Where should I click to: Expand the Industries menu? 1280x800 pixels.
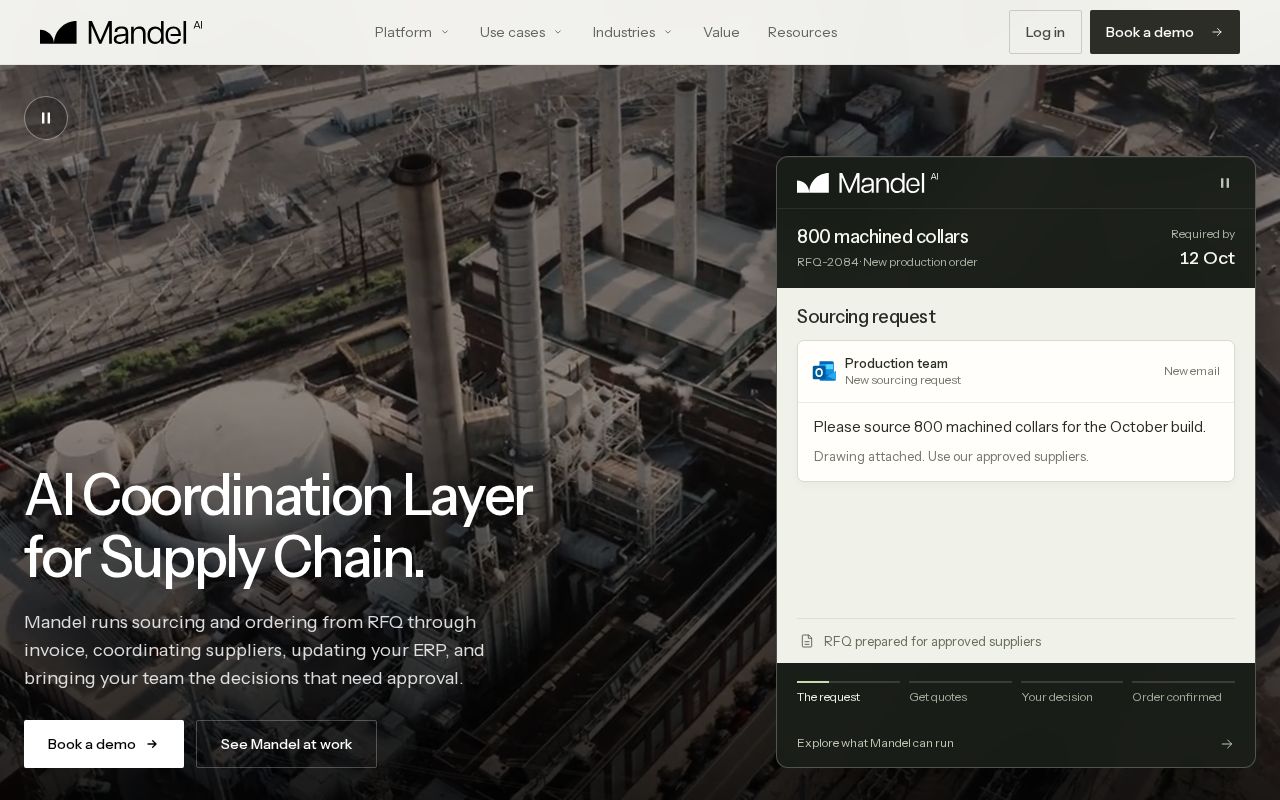point(632,32)
